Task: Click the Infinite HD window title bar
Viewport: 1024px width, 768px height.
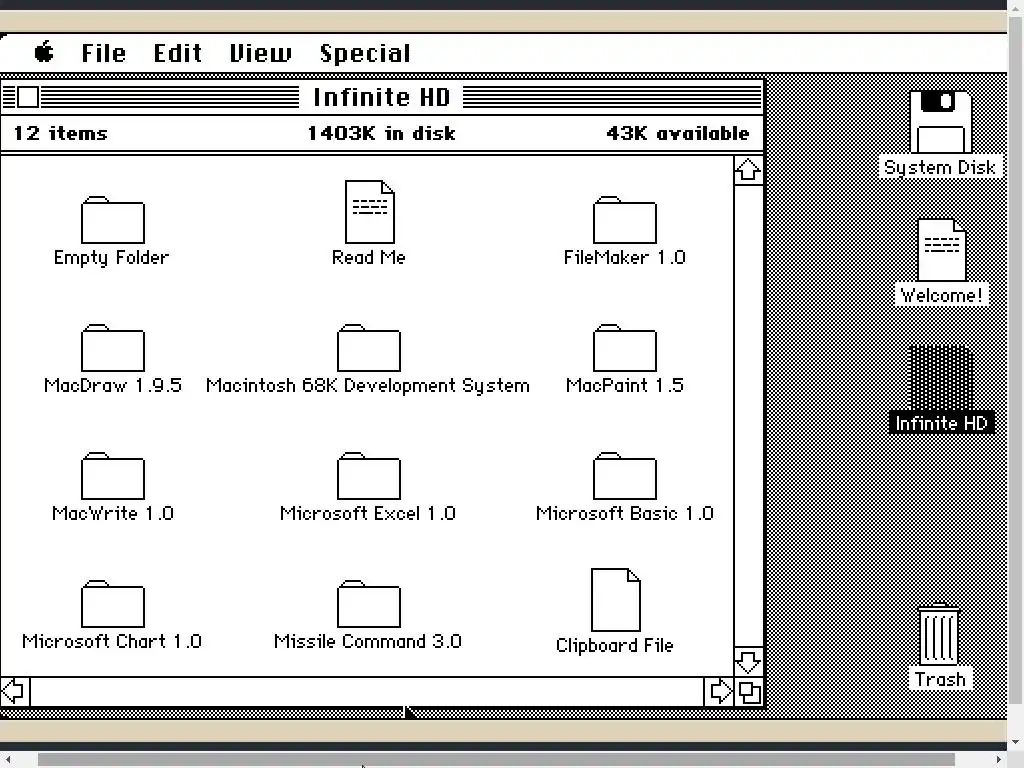Action: [382, 97]
